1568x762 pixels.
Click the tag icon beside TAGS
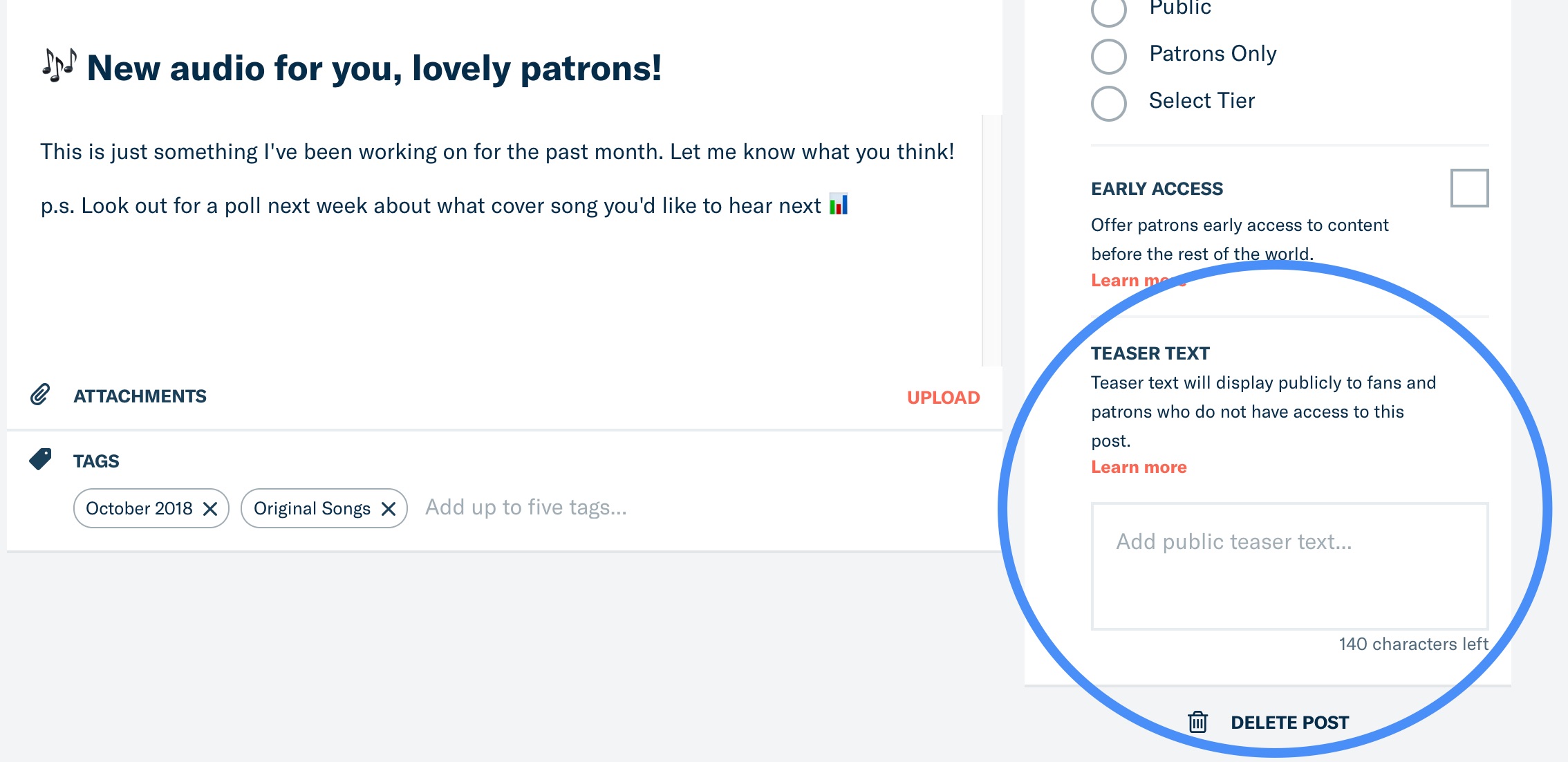41,459
